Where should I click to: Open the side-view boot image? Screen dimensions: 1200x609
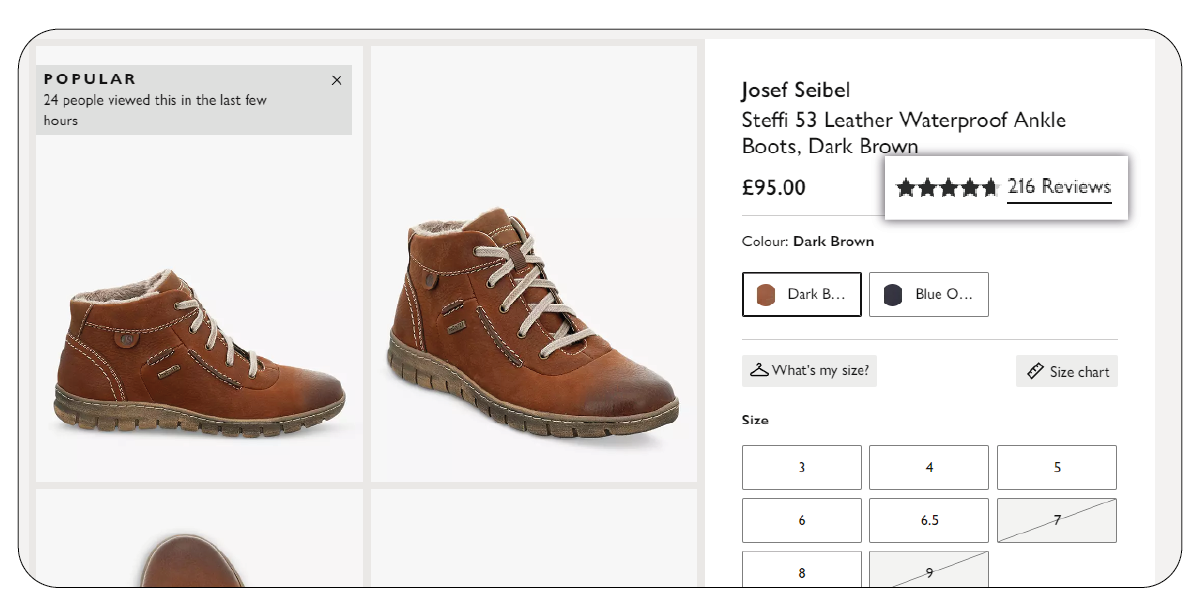(199, 264)
